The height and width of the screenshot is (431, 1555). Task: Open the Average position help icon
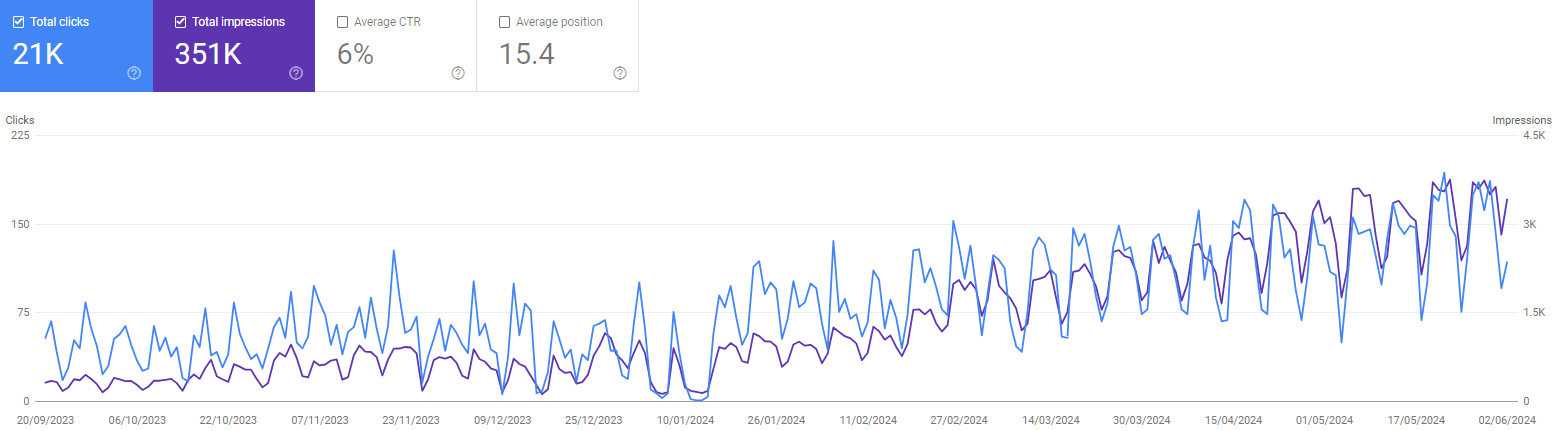pos(620,73)
